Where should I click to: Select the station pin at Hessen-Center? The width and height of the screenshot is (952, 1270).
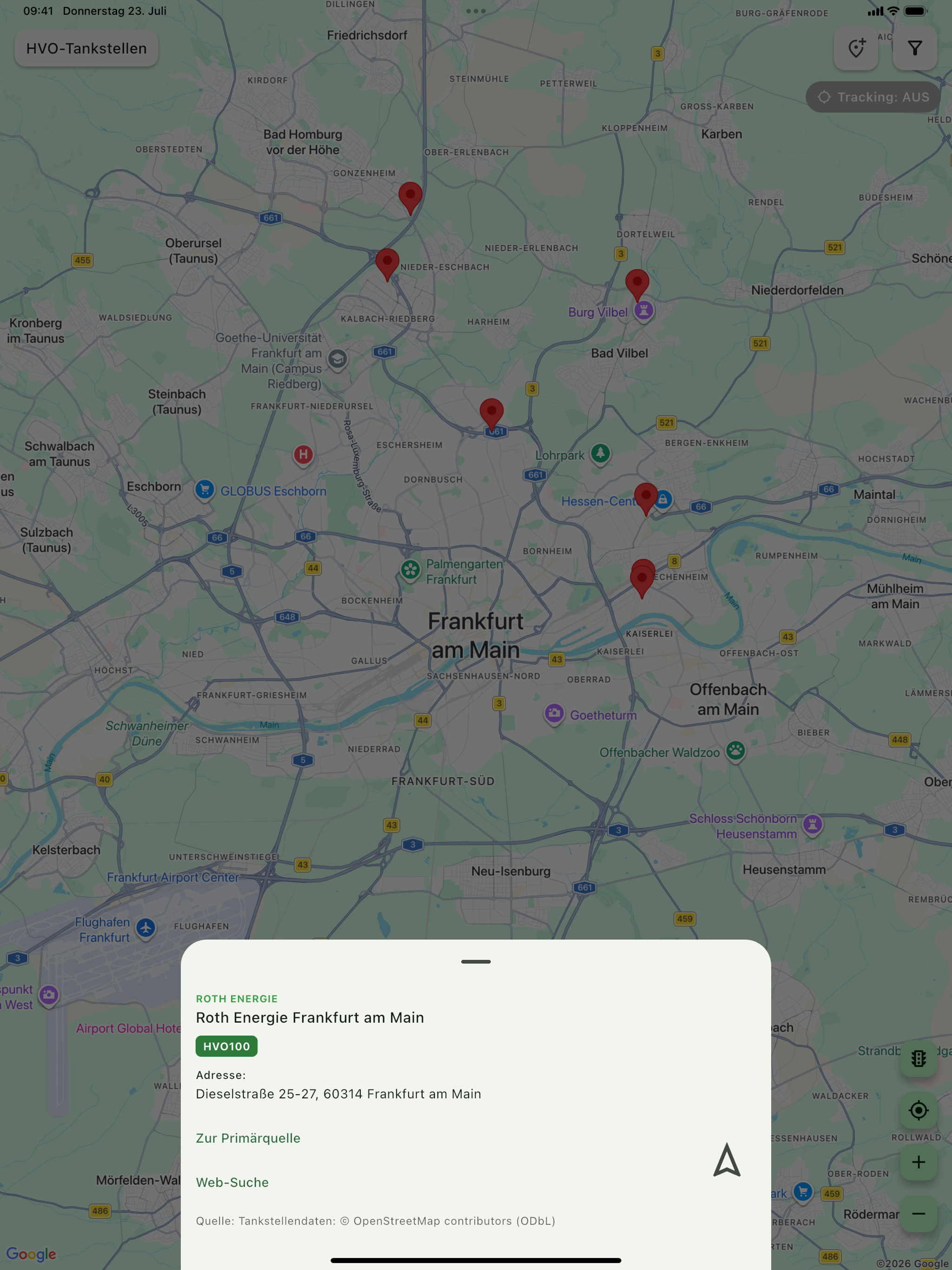pos(645,498)
